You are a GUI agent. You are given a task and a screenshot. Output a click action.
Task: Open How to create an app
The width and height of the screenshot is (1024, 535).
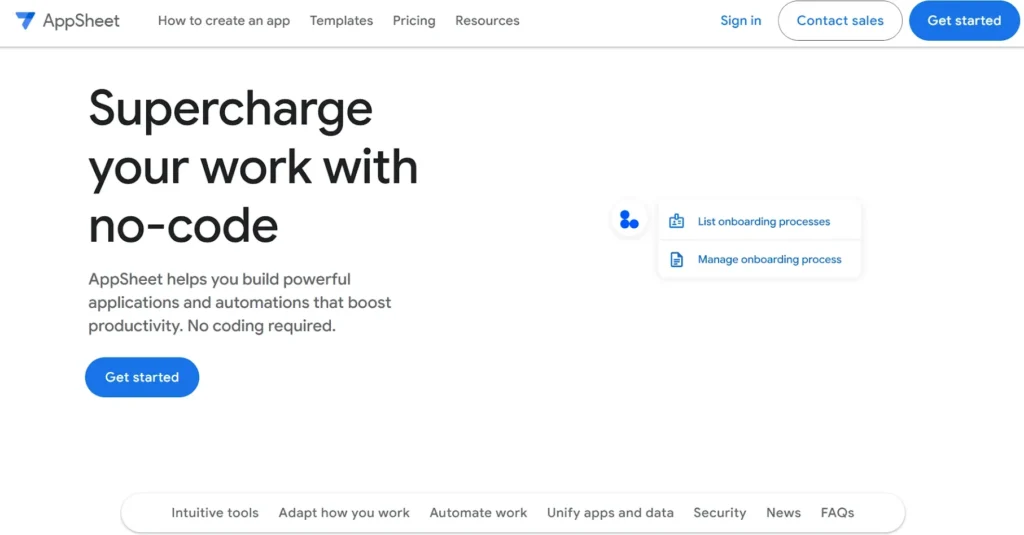(x=224, y=21)
